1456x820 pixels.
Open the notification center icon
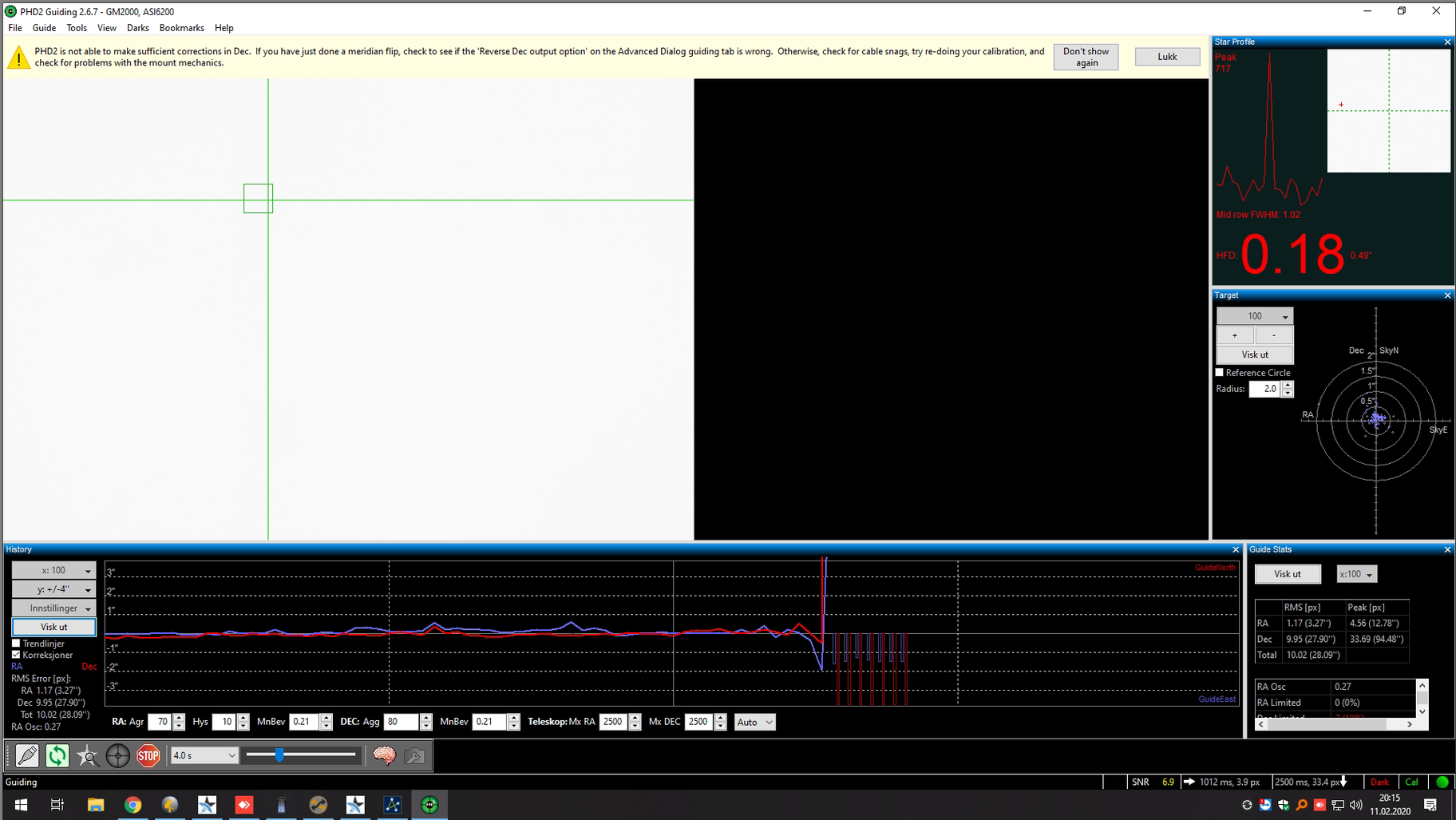1430,805
